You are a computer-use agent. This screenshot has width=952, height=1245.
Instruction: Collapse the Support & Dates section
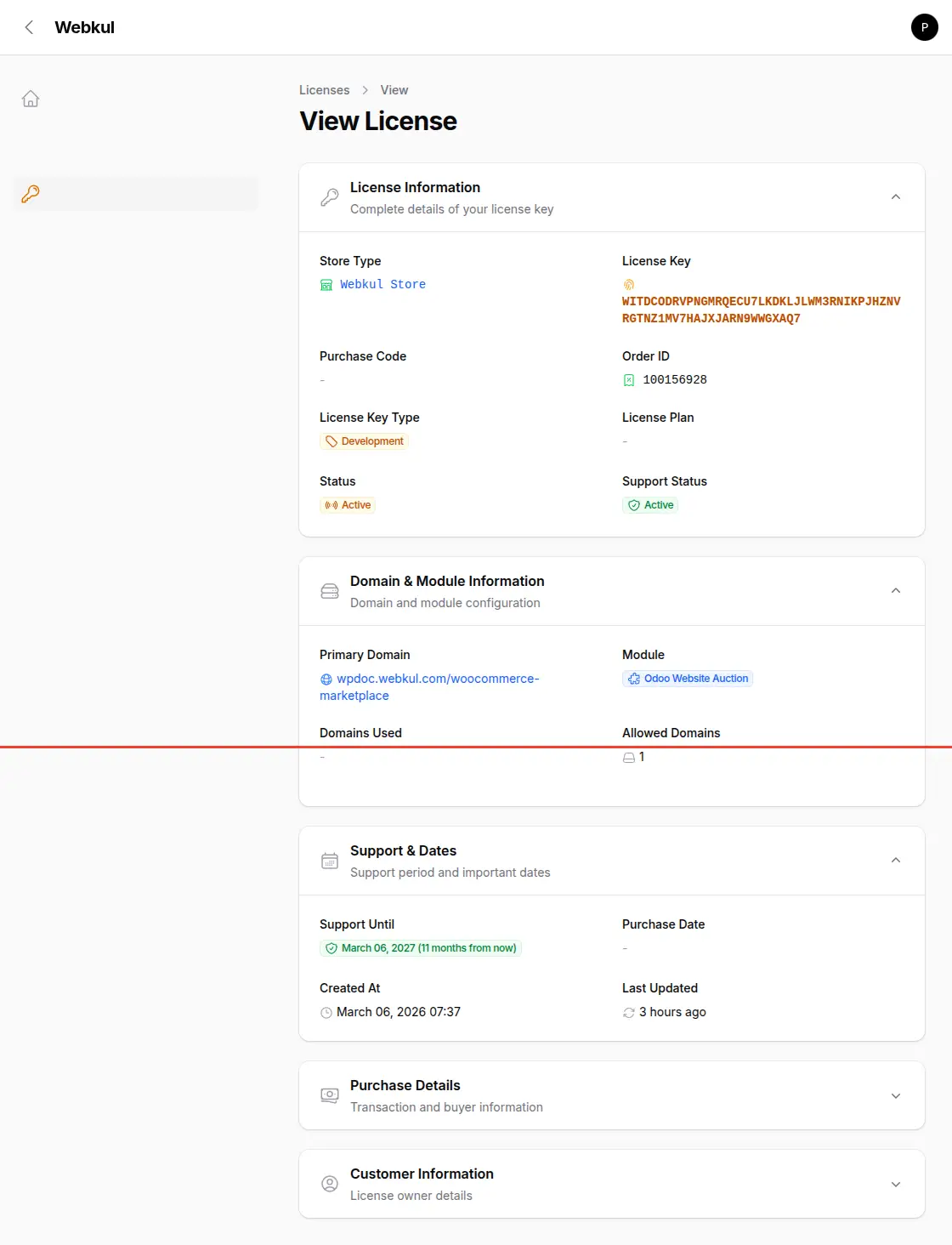click(x=895, y=861)
